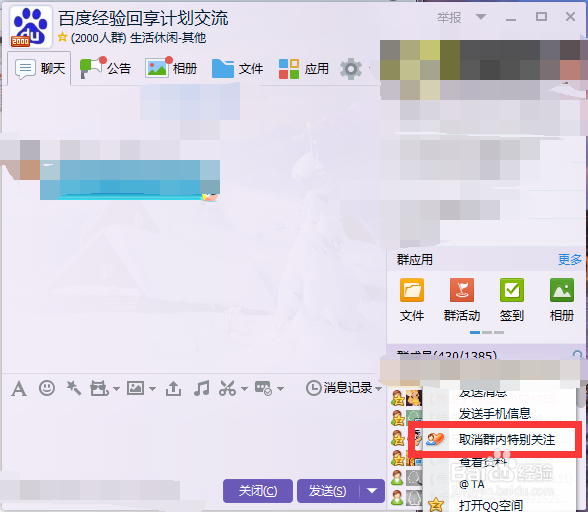Open 文件 orange folder in 群应用
Image resolution: width=588 pixels, height=512 pixels.
point(412,290)
